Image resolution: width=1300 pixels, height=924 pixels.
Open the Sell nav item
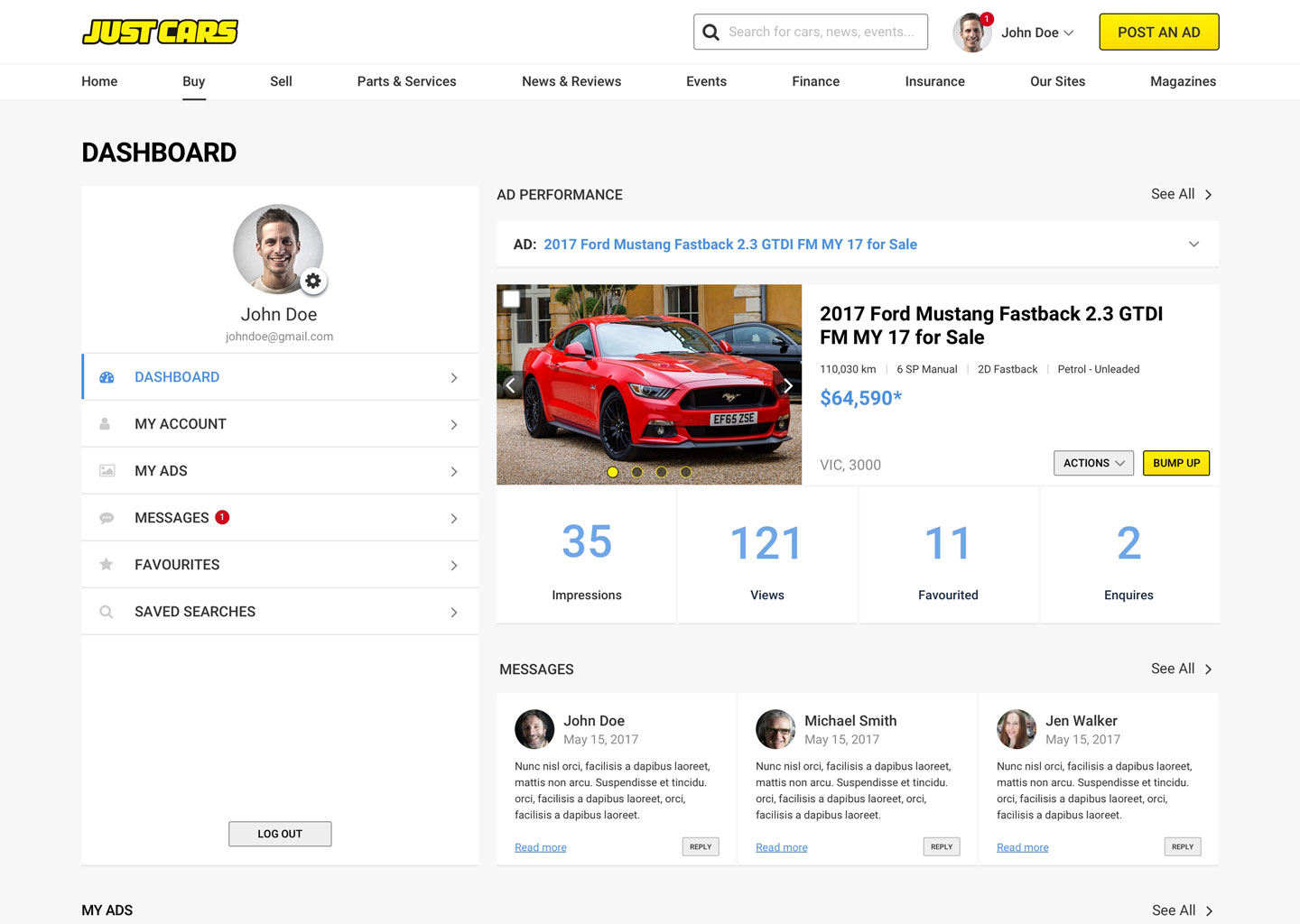click(281, 81)
